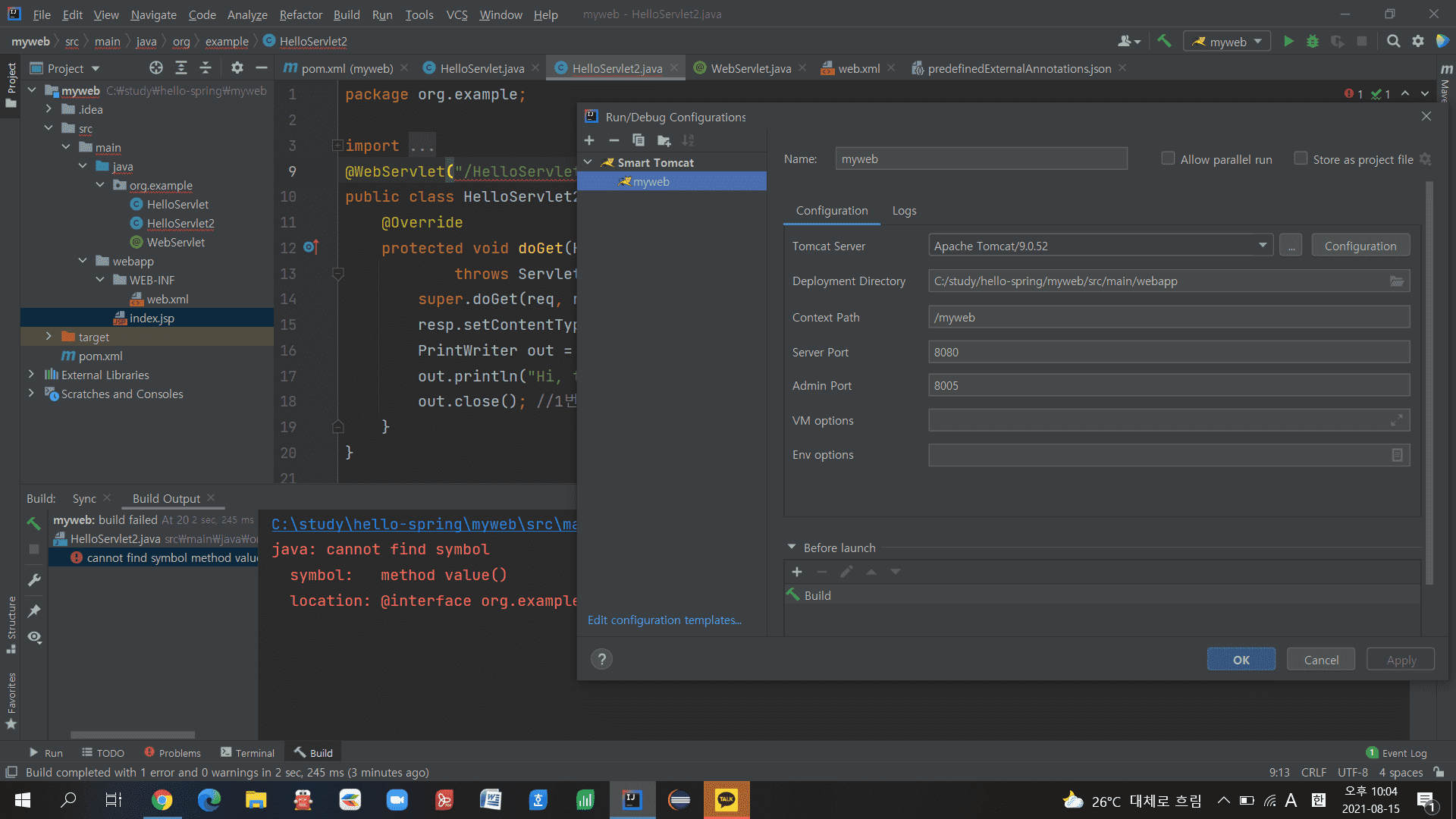Add a Before launch task
The height and width of the screenshot is (819, 1456).
pyautogui.click(x=797, y=572)
